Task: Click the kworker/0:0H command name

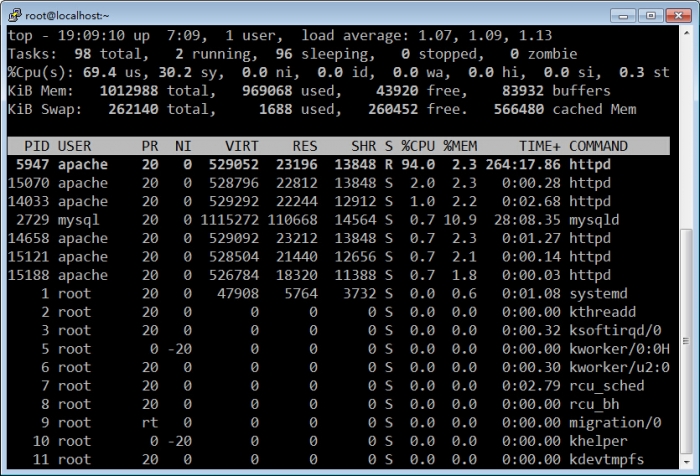Action: click(x=619, y=349)
